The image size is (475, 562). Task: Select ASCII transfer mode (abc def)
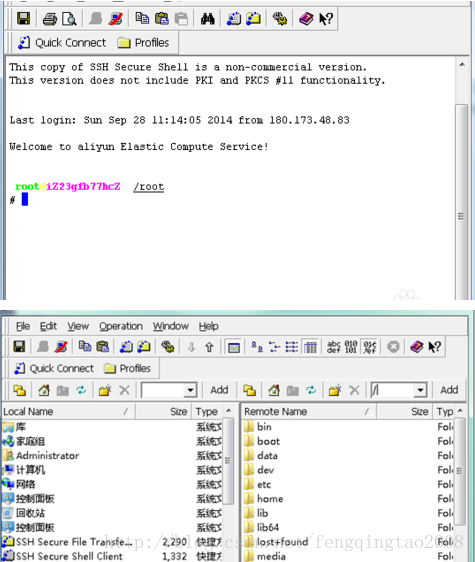pos(333,347)
